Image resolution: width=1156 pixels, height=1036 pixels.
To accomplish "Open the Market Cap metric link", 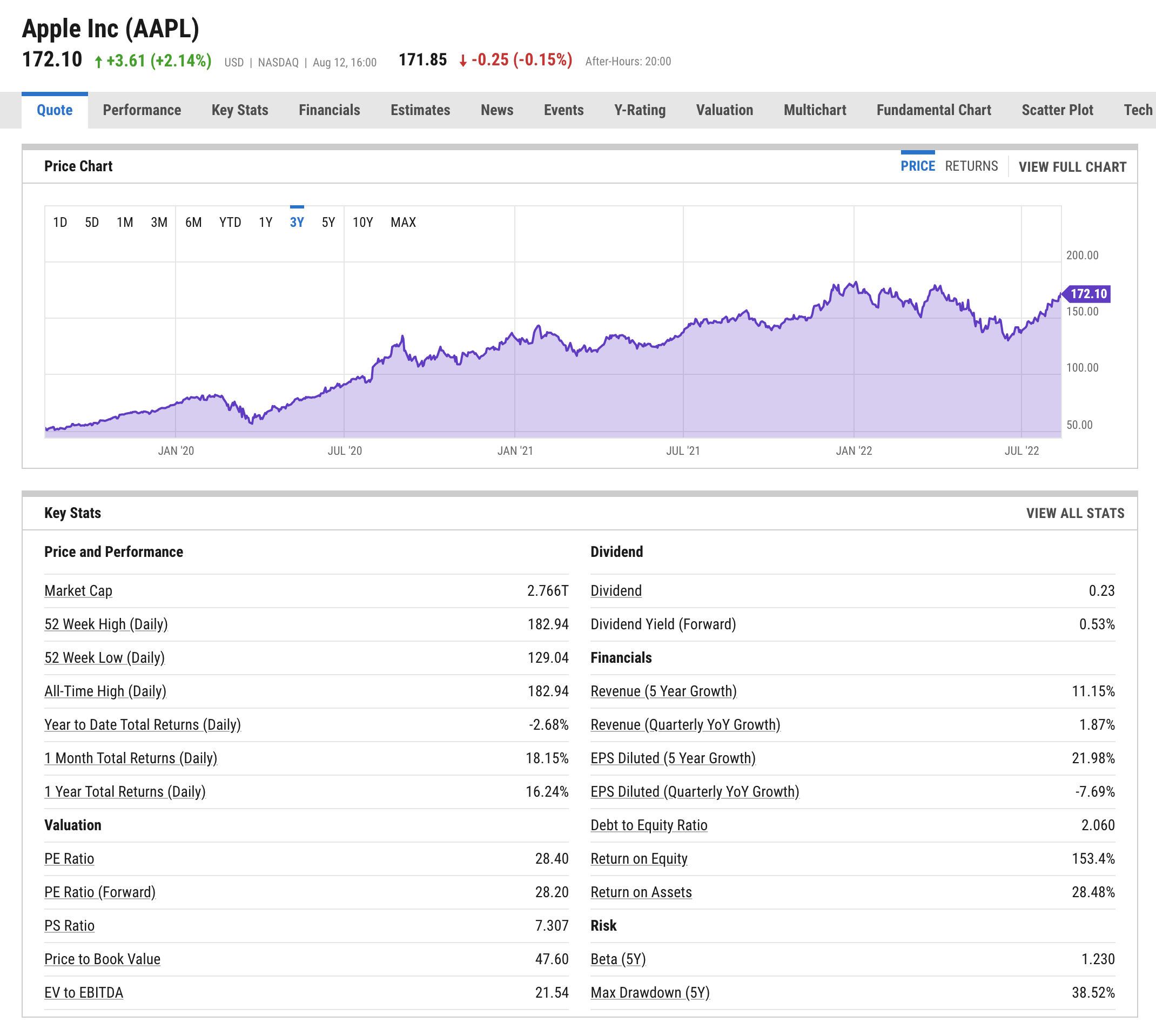I will [78, 591].
